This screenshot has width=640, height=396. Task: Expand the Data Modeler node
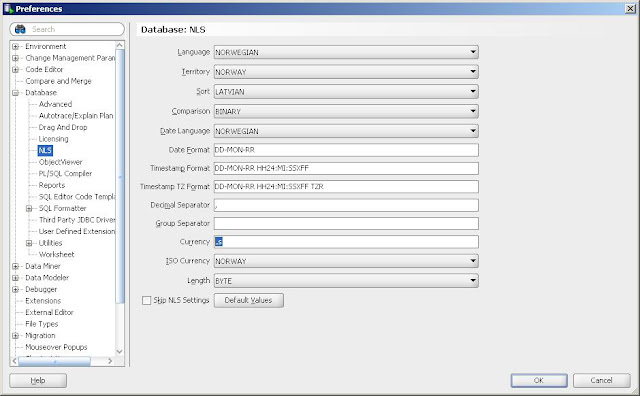pyautogui.click(x=15, y=278)
